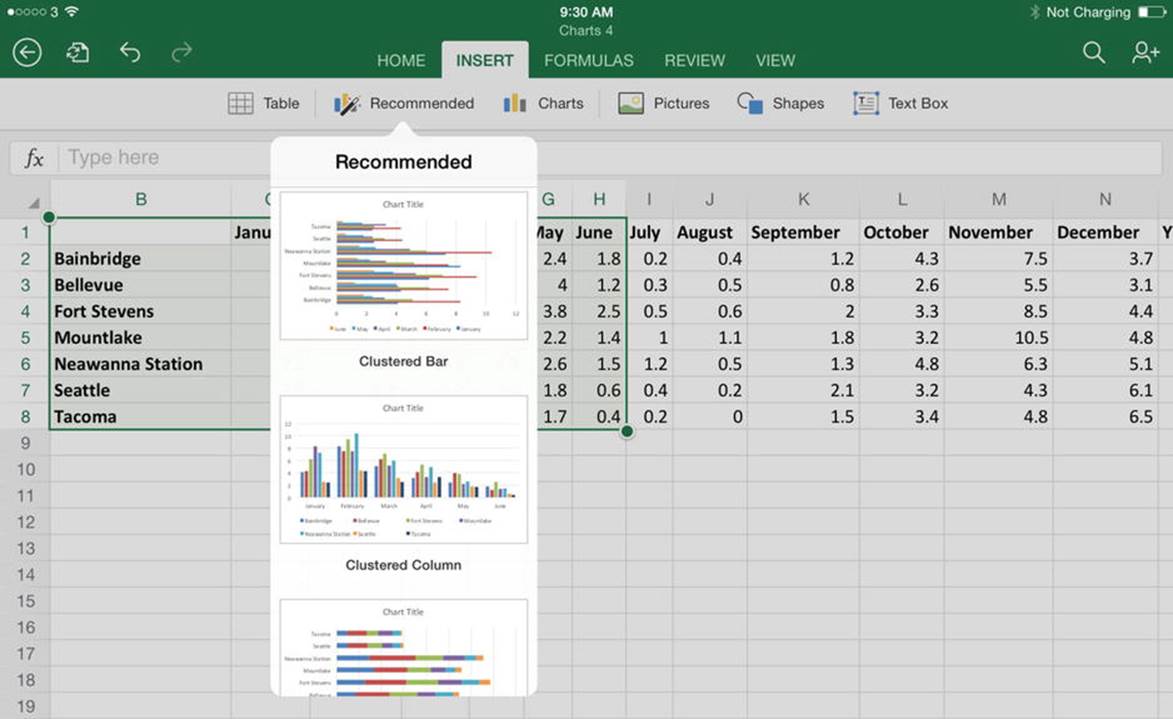This screenshot has height=719, width=1173.
Task: Select column N header
Action: (1105, 199)
